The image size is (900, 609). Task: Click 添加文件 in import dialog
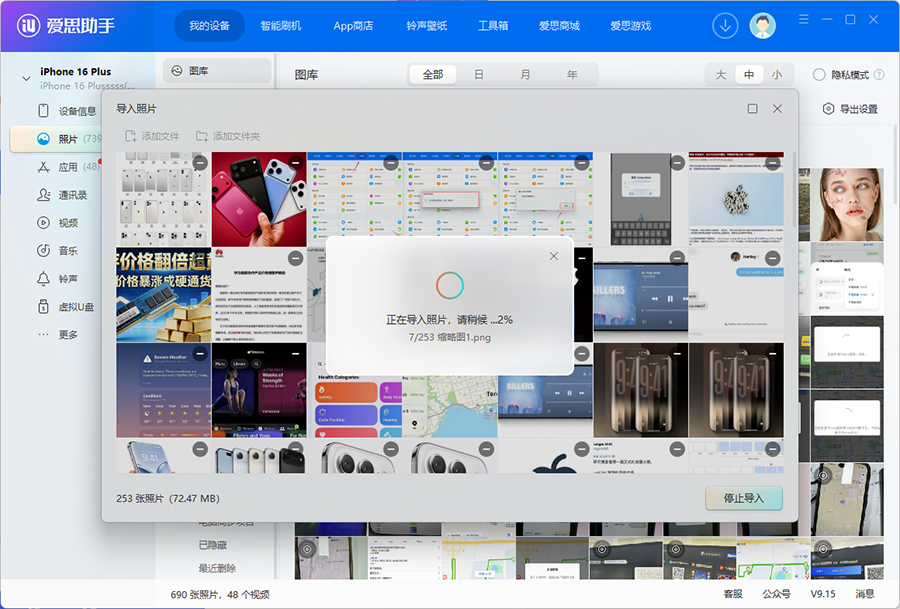[153, 136]
